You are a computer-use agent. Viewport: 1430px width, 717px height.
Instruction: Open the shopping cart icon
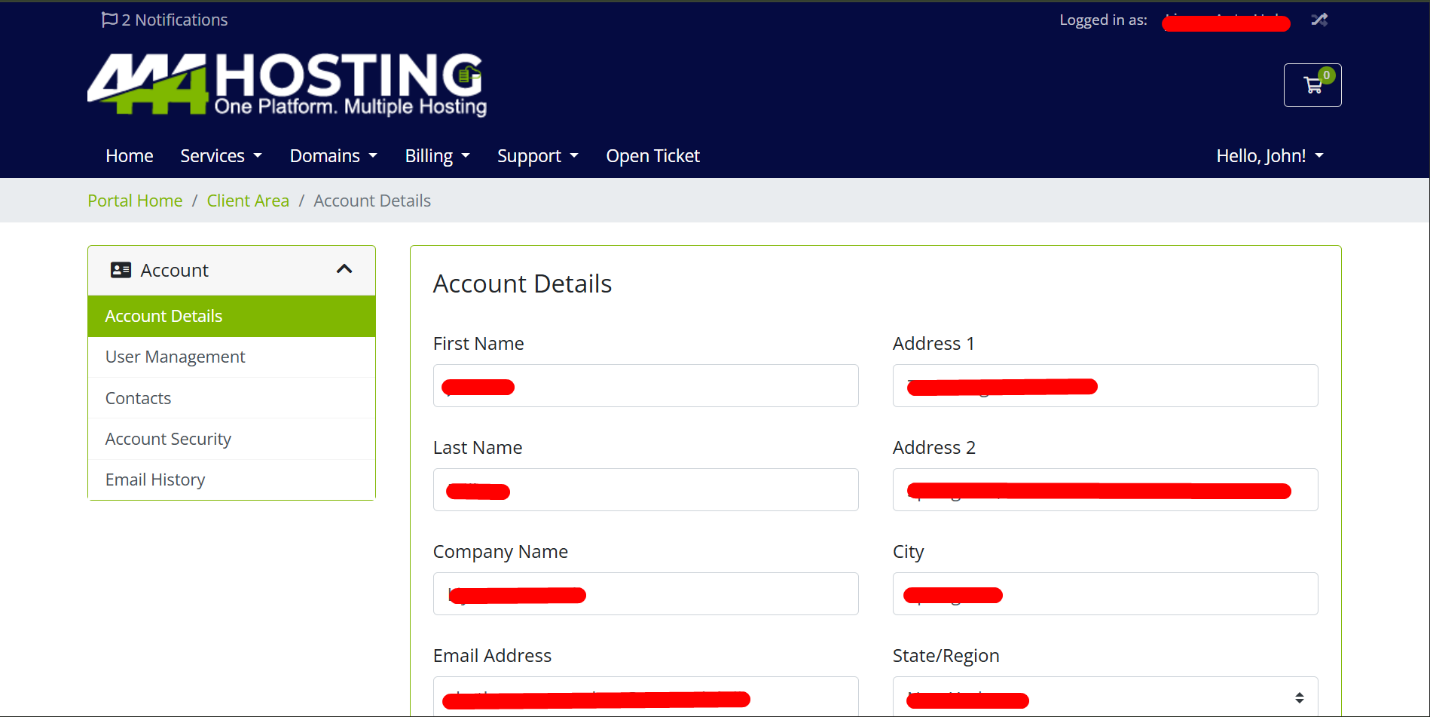[x=1312, y=85]
